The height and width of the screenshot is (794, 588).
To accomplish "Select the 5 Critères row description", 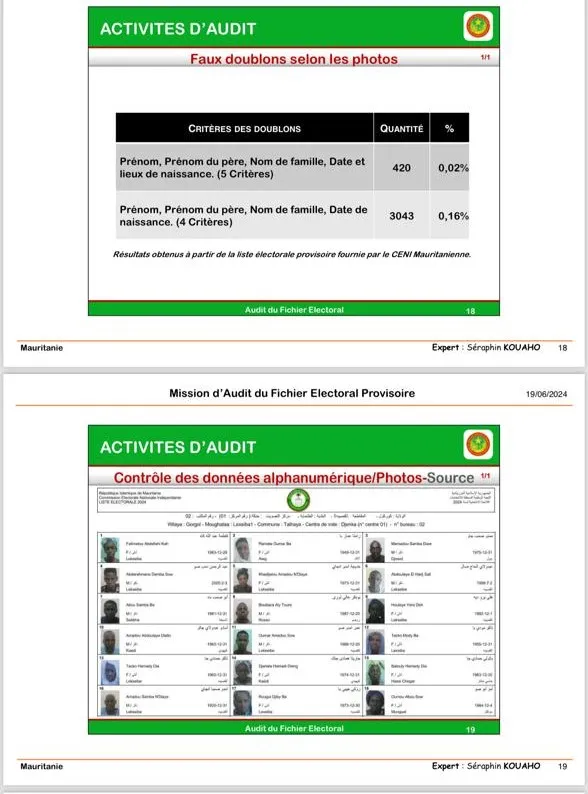I will 242,168.
